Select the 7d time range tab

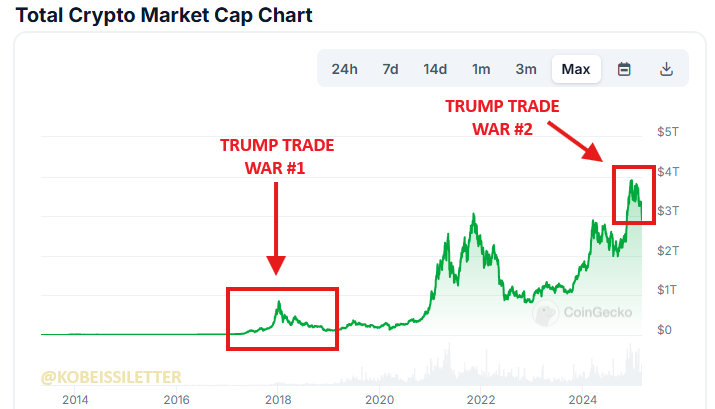[390, 69]
